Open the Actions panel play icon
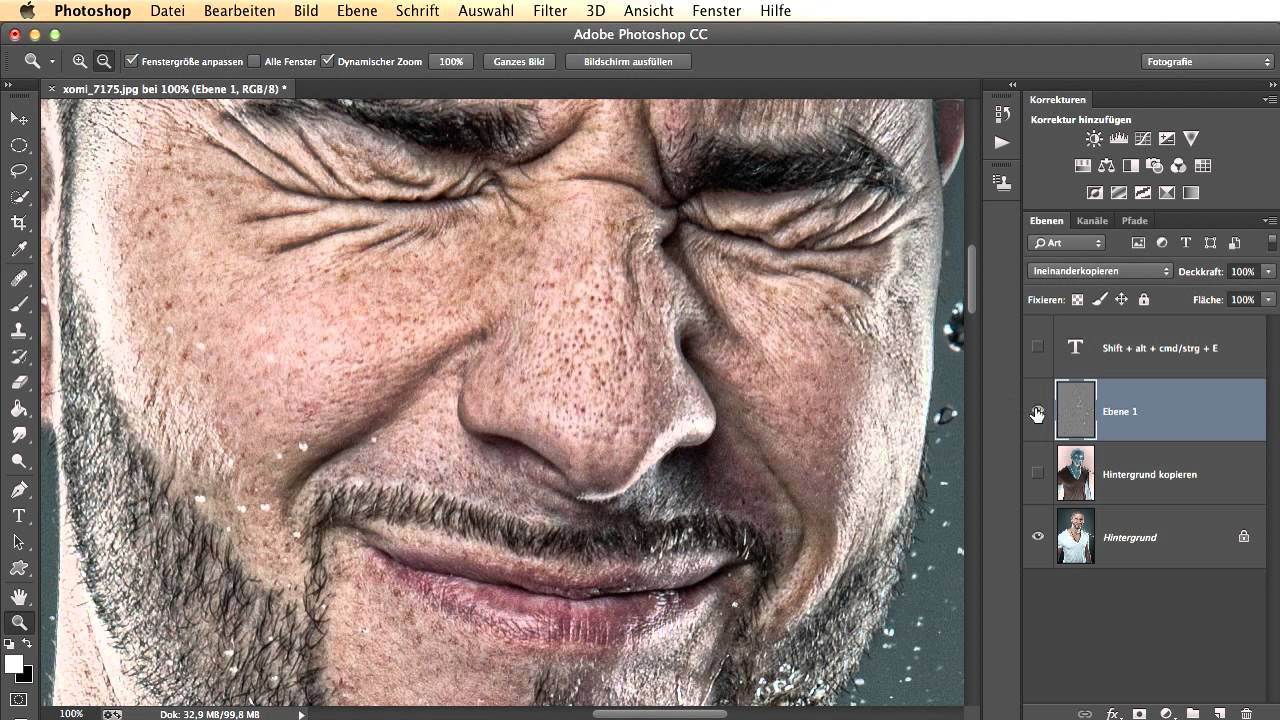 click(1001, 143)
